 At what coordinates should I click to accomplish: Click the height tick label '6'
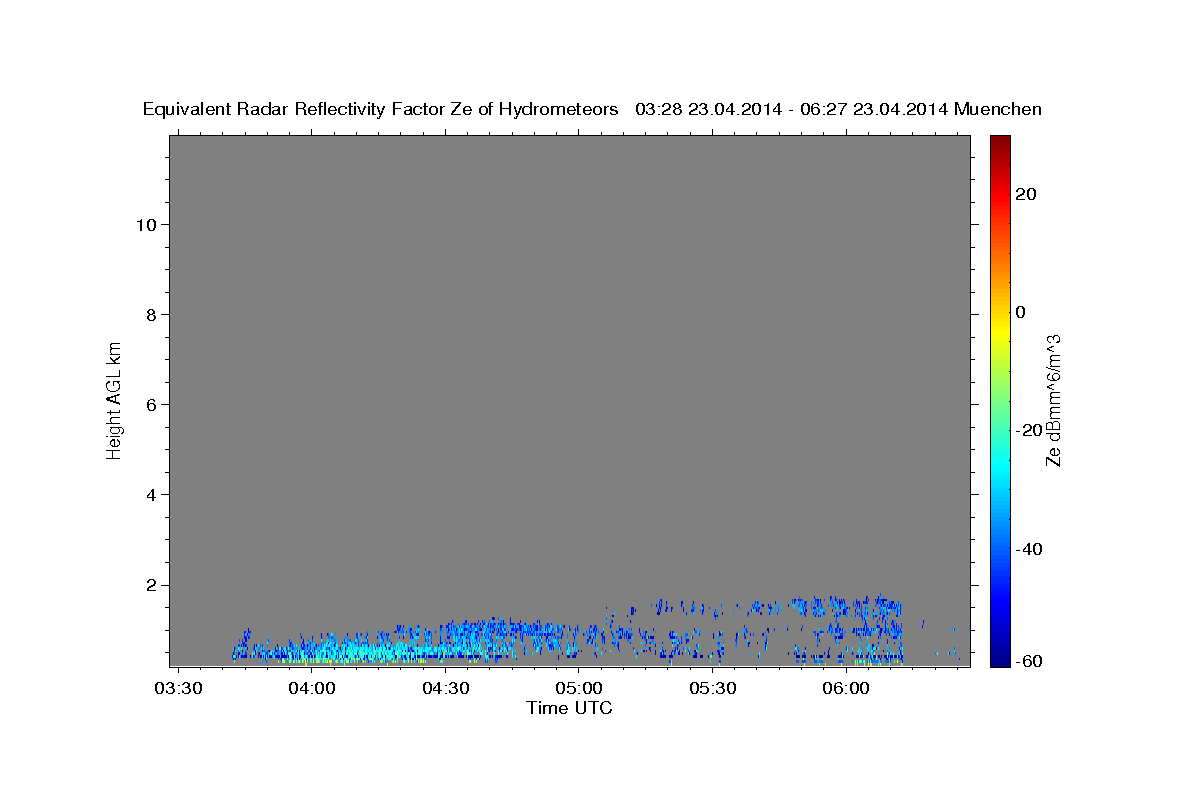point(149,404)
